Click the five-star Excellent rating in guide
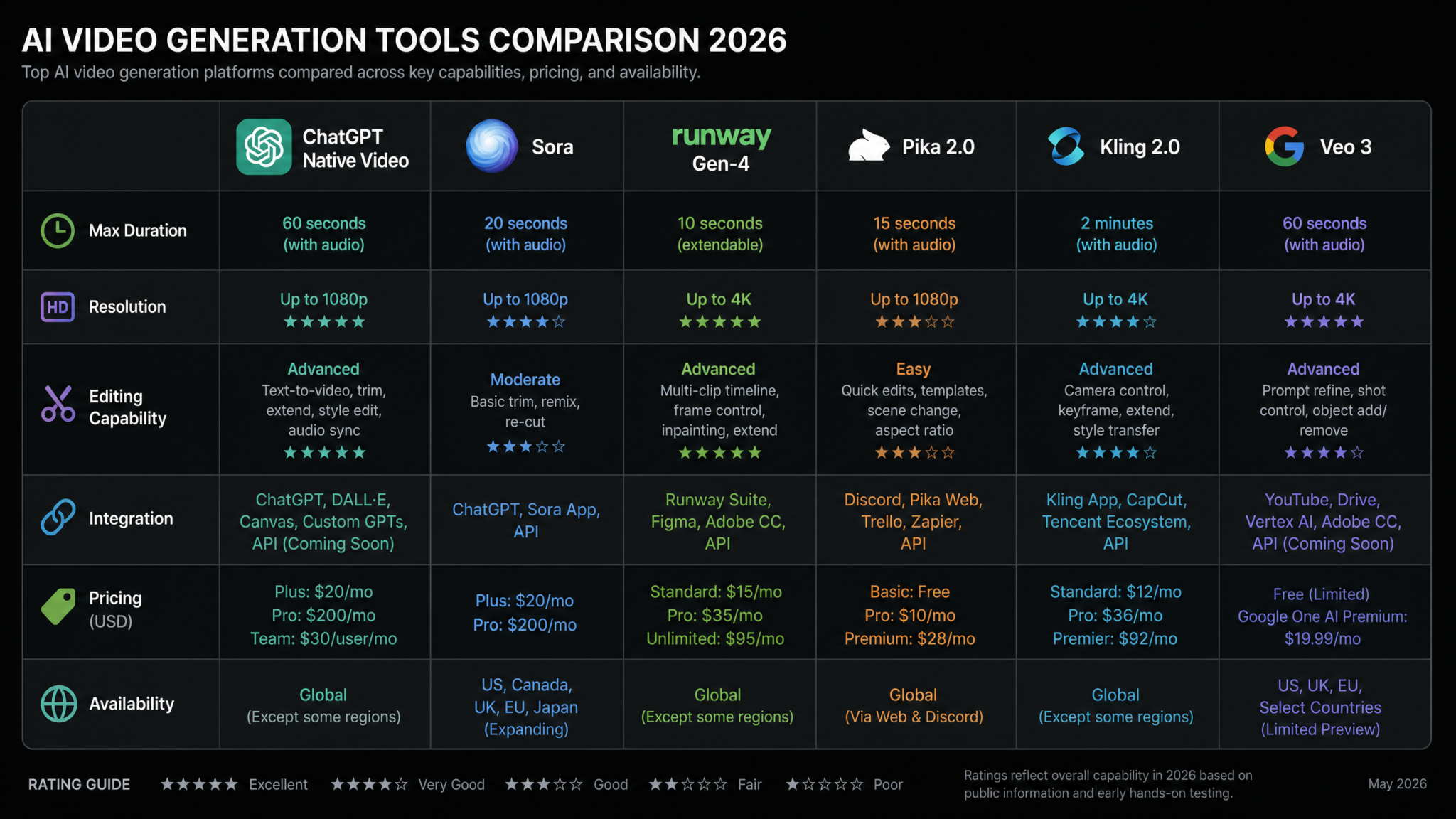The image size is (1456, 819). click(x=199, y=784)
